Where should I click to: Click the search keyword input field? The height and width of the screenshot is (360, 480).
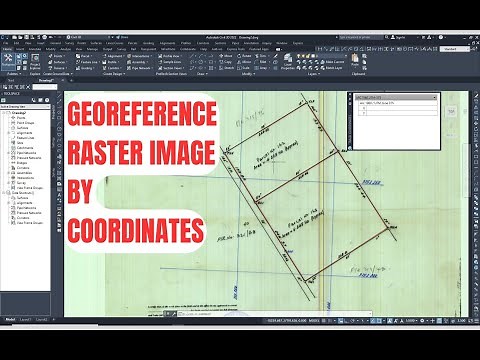point(361,37)
